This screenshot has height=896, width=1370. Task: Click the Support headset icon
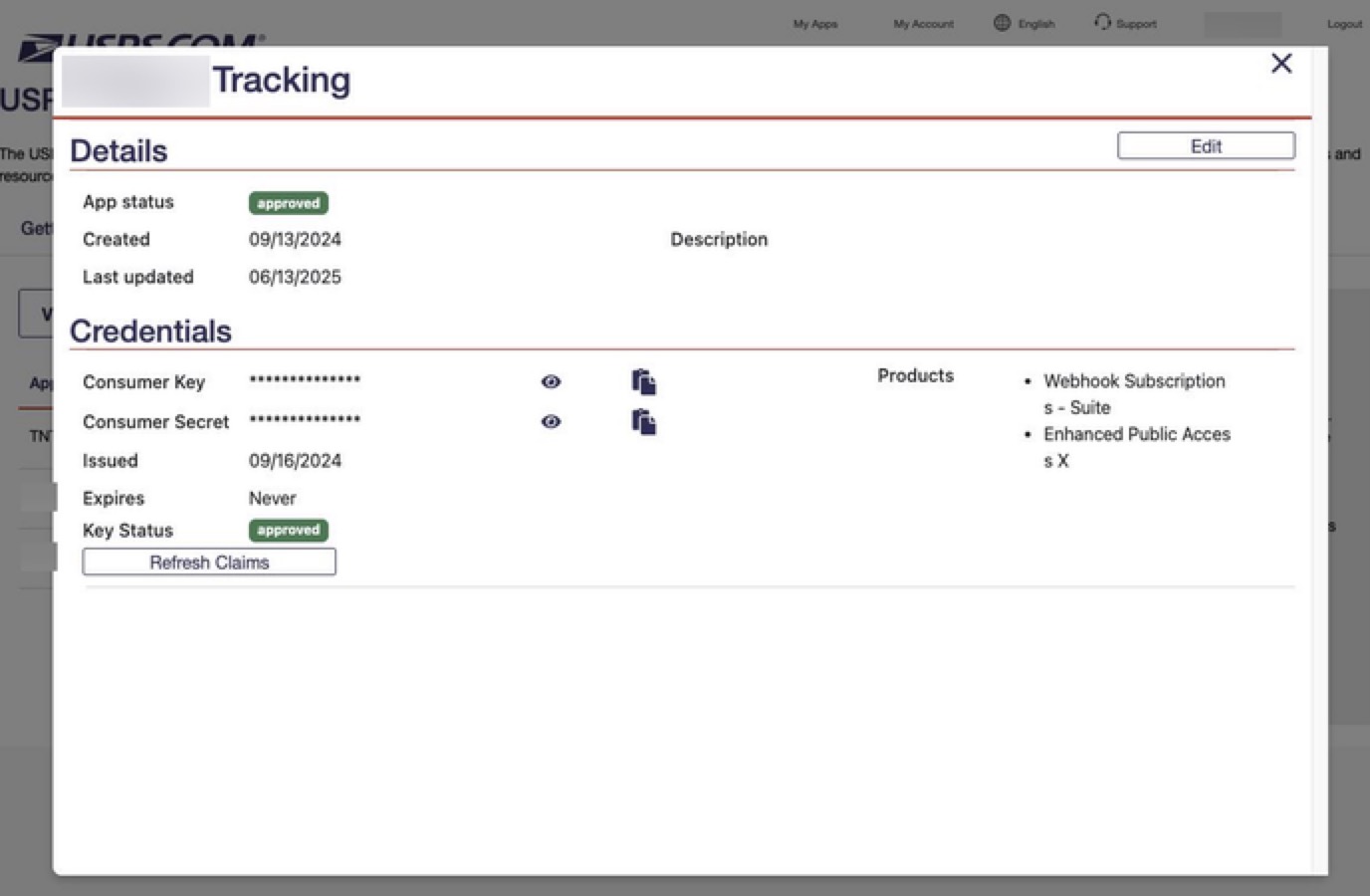pyautogui.click(x=1102, y=22)
